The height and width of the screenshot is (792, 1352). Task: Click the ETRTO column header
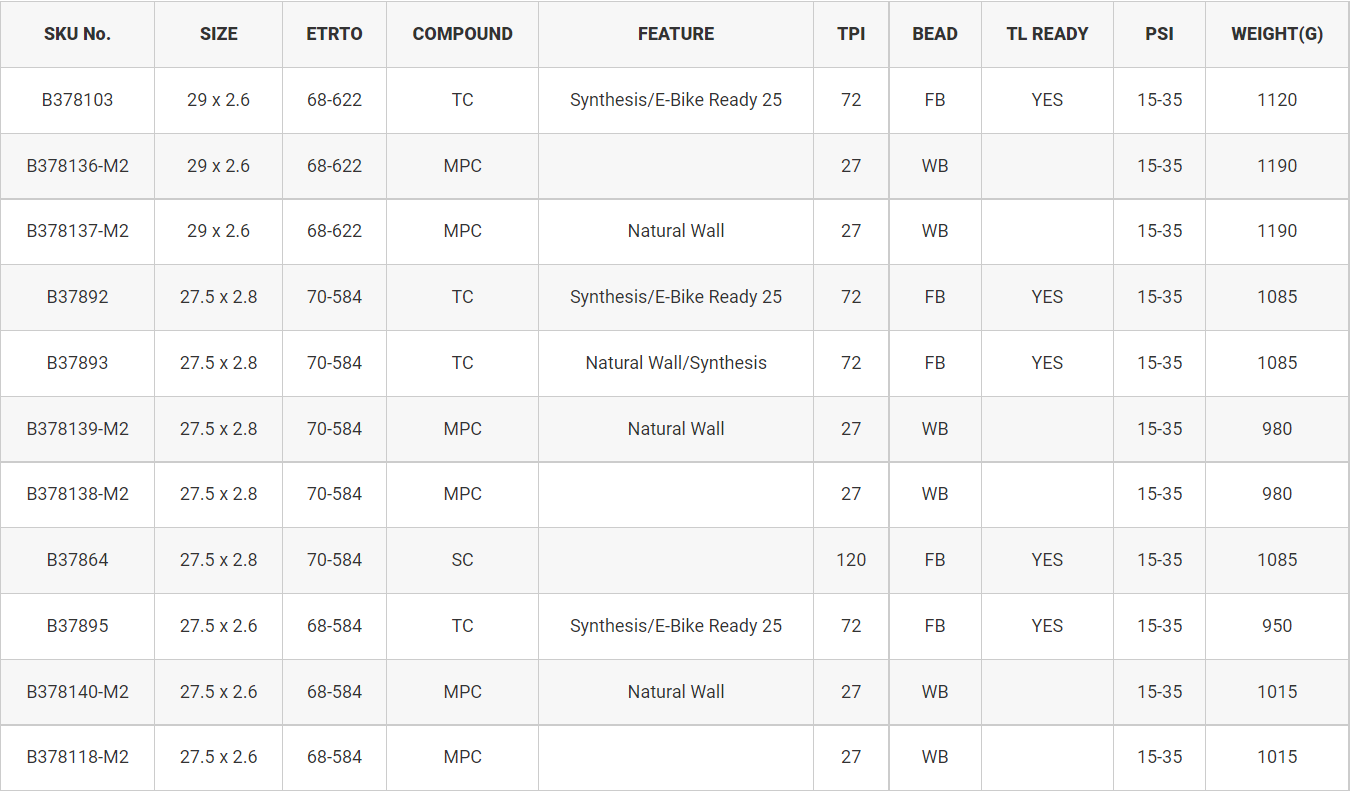[x=334, y=34]
